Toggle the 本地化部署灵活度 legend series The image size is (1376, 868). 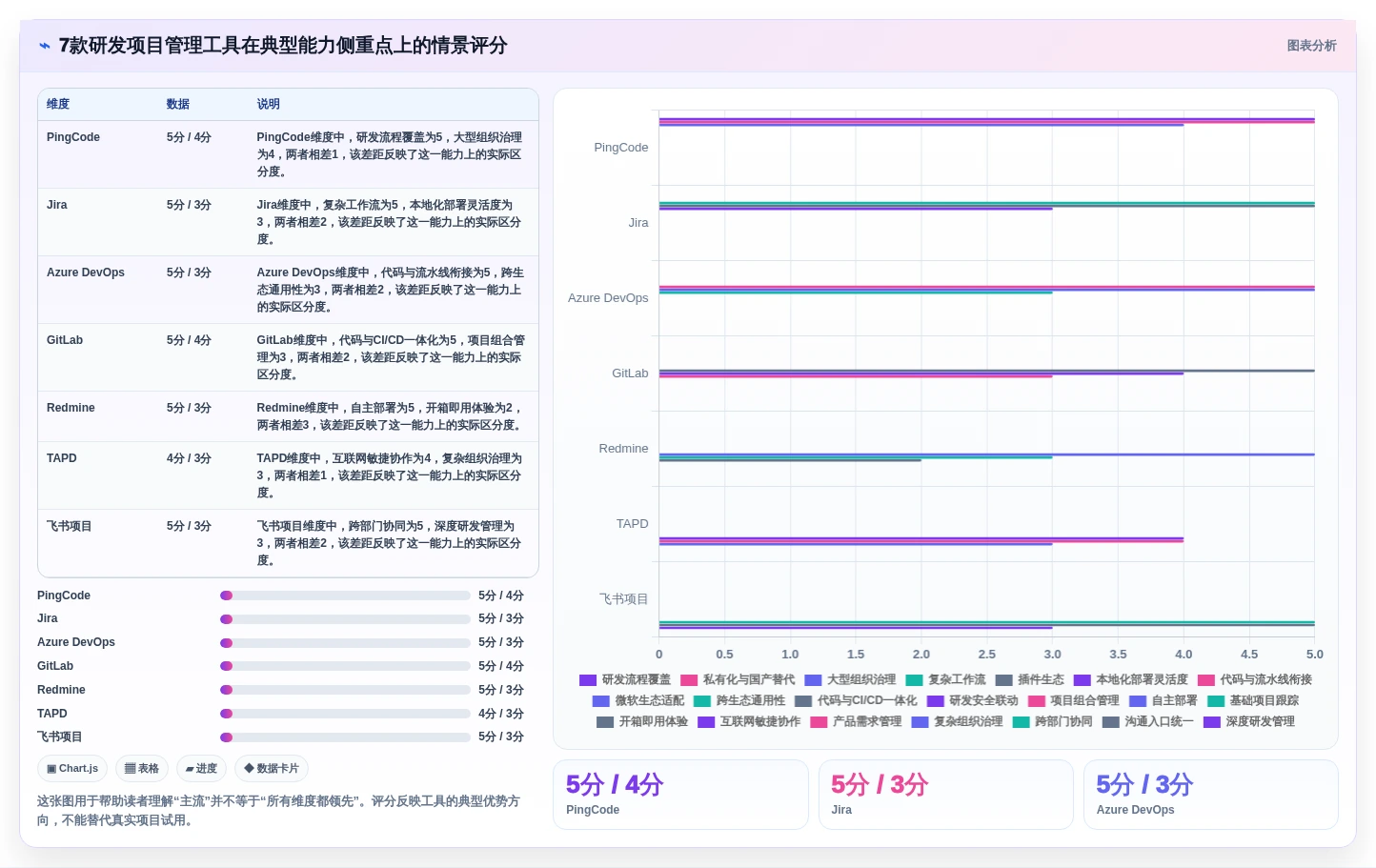1130,680
